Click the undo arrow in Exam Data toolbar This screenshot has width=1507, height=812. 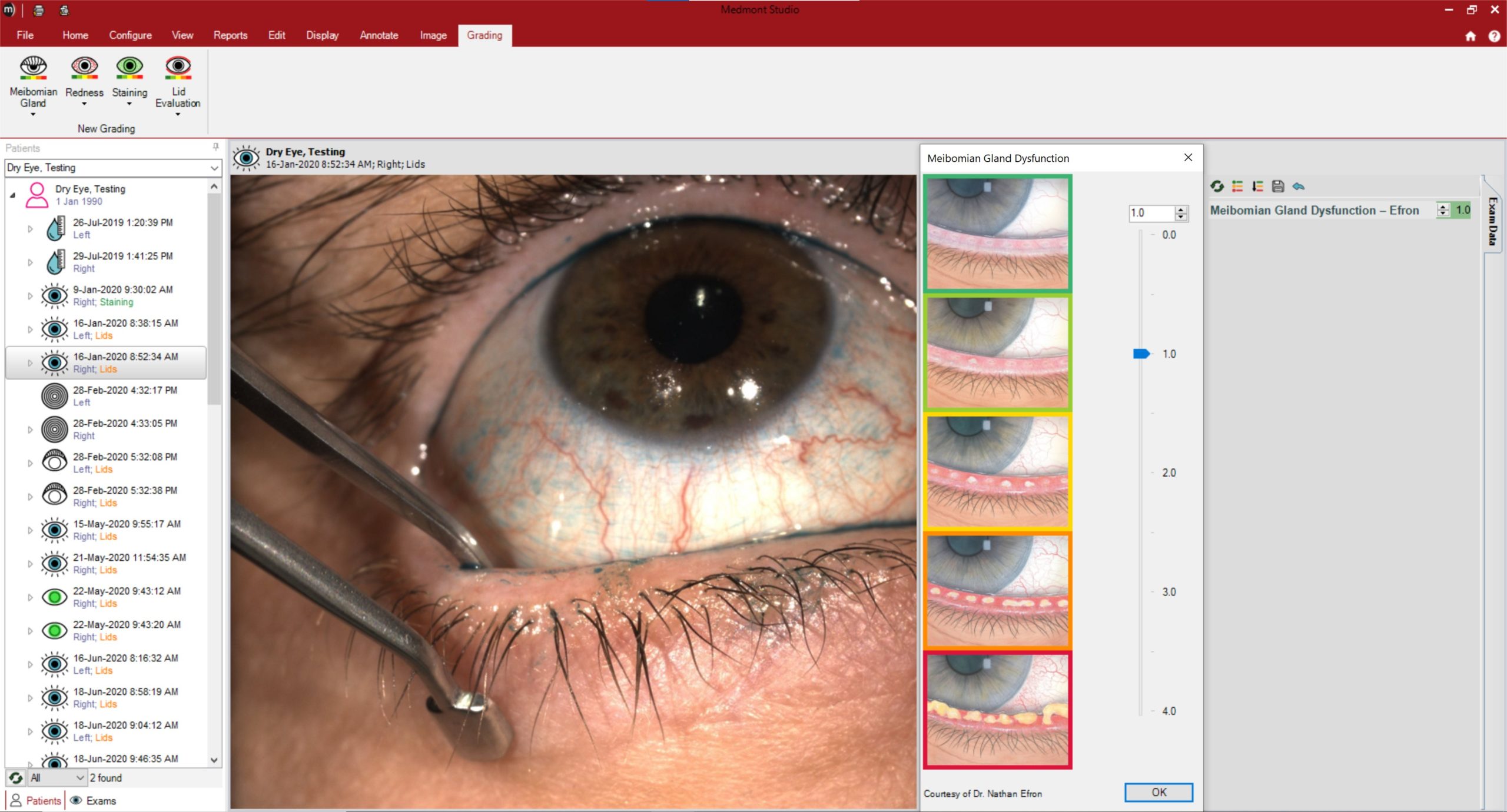point(1298,187)
